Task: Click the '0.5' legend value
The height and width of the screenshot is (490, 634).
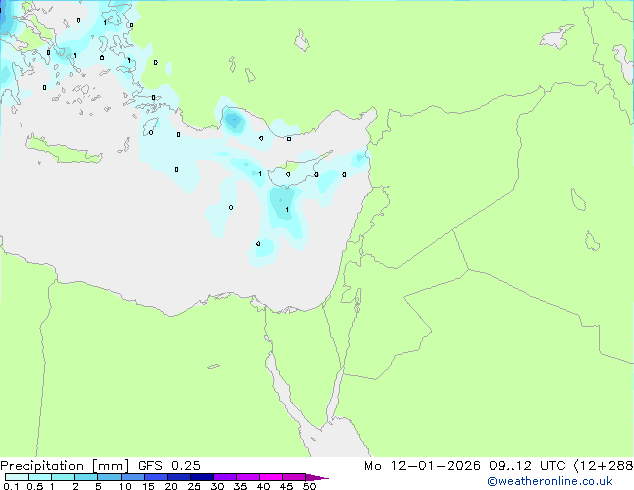Action: coord(35,486)
